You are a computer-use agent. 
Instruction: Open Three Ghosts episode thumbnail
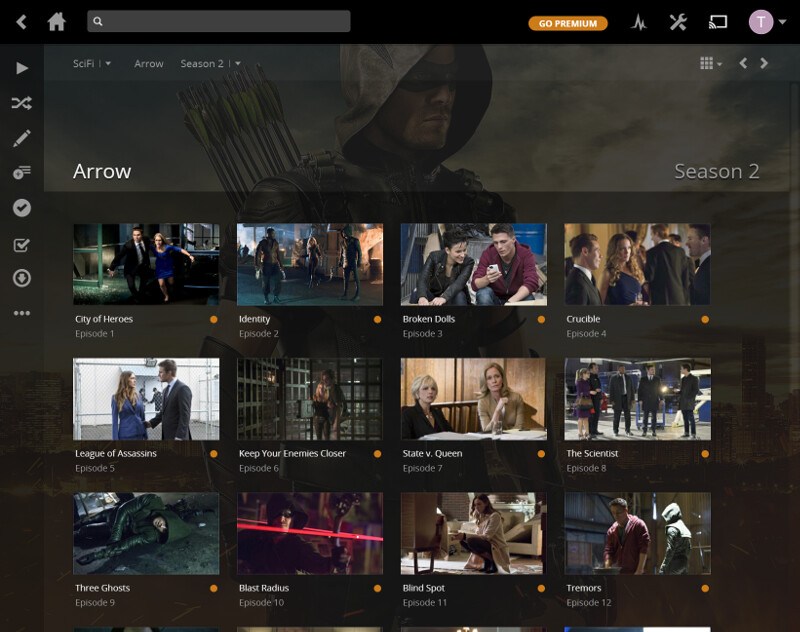[x=146, y=534]
